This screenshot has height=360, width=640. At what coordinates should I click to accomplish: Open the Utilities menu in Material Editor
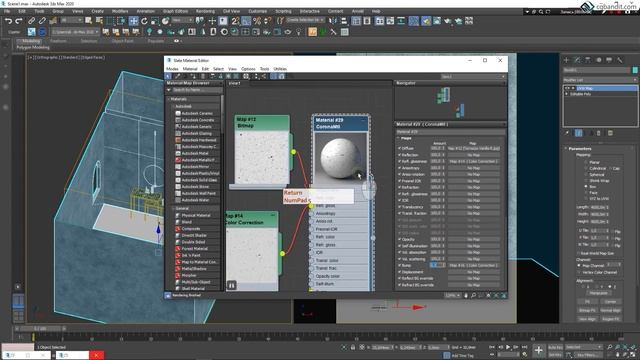pos(280,69)
